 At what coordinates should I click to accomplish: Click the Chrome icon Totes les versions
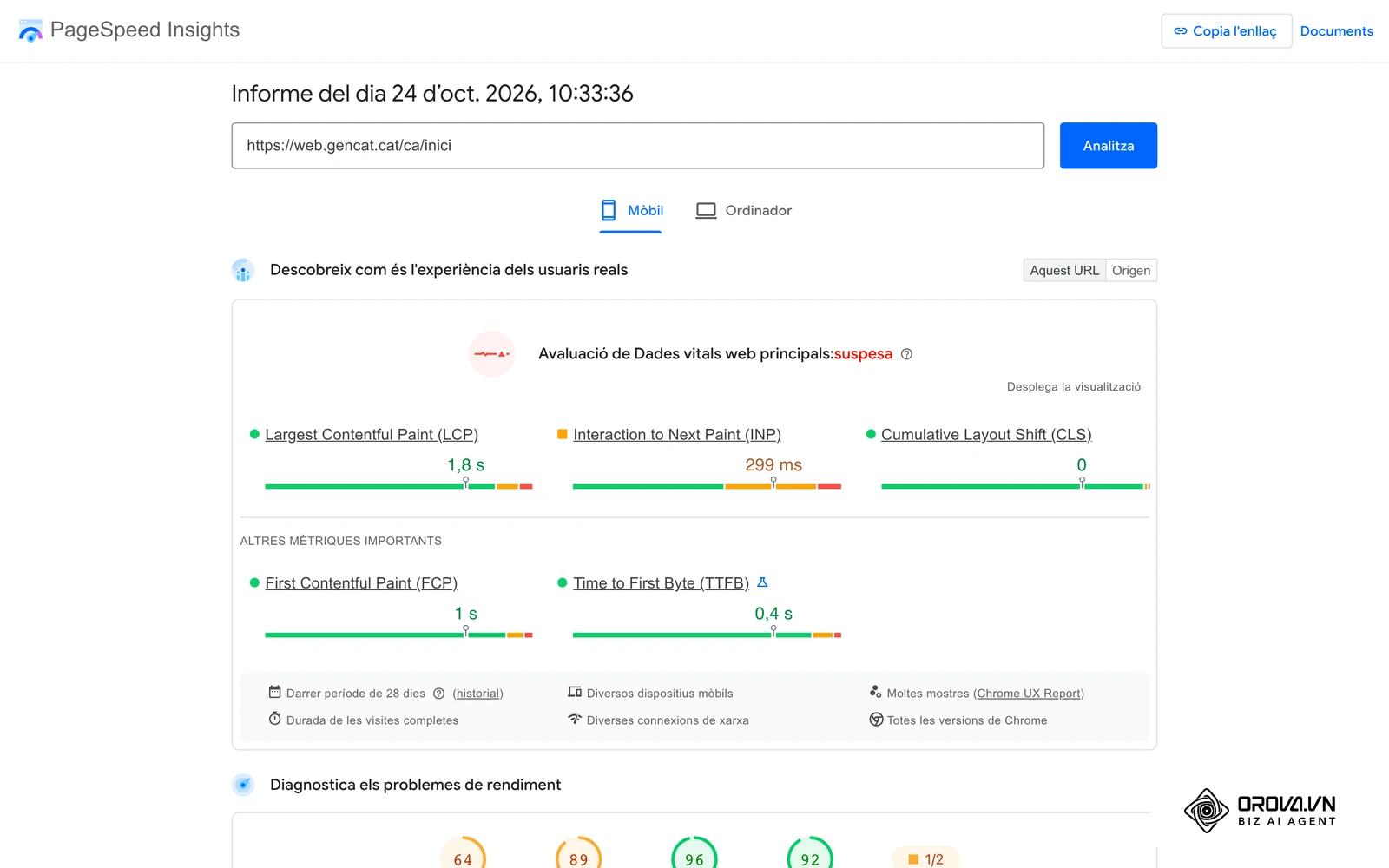[x=876, y=720]
